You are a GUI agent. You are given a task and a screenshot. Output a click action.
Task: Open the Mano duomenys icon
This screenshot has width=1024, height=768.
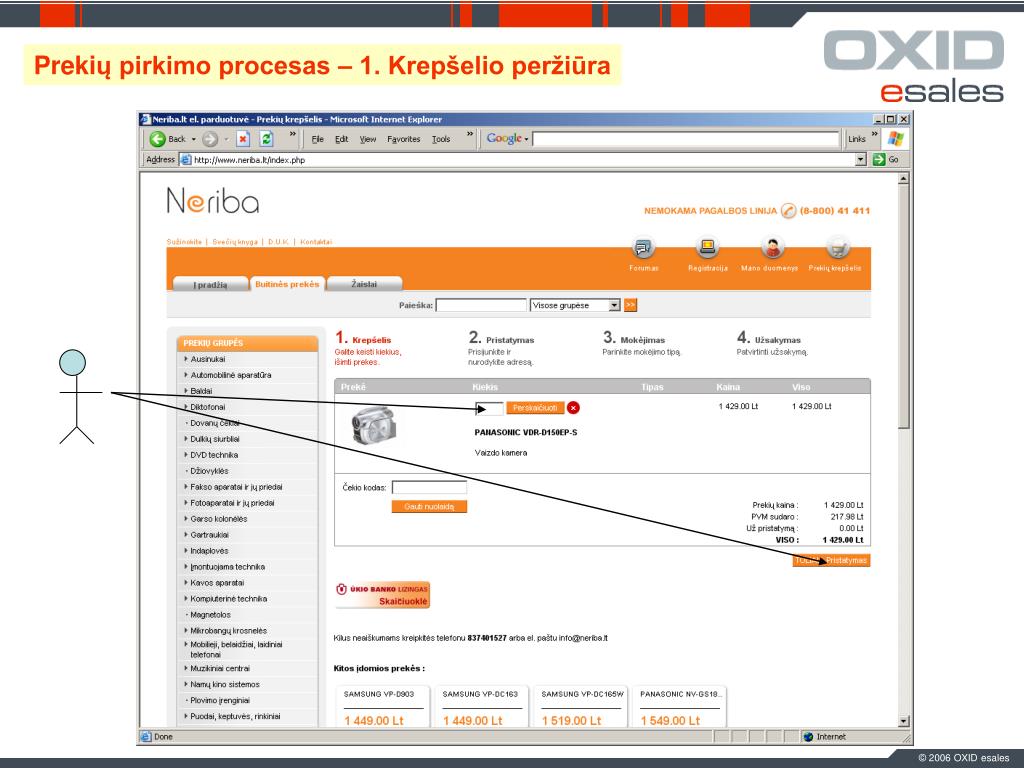pyautogui.click(x=772, y=248)
